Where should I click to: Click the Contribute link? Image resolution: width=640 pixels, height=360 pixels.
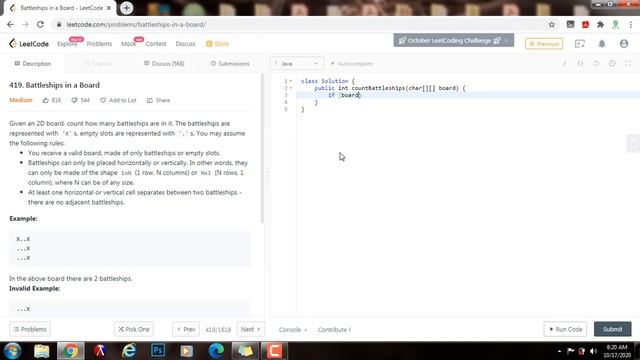pyautogui.click(x=334, y=330)
